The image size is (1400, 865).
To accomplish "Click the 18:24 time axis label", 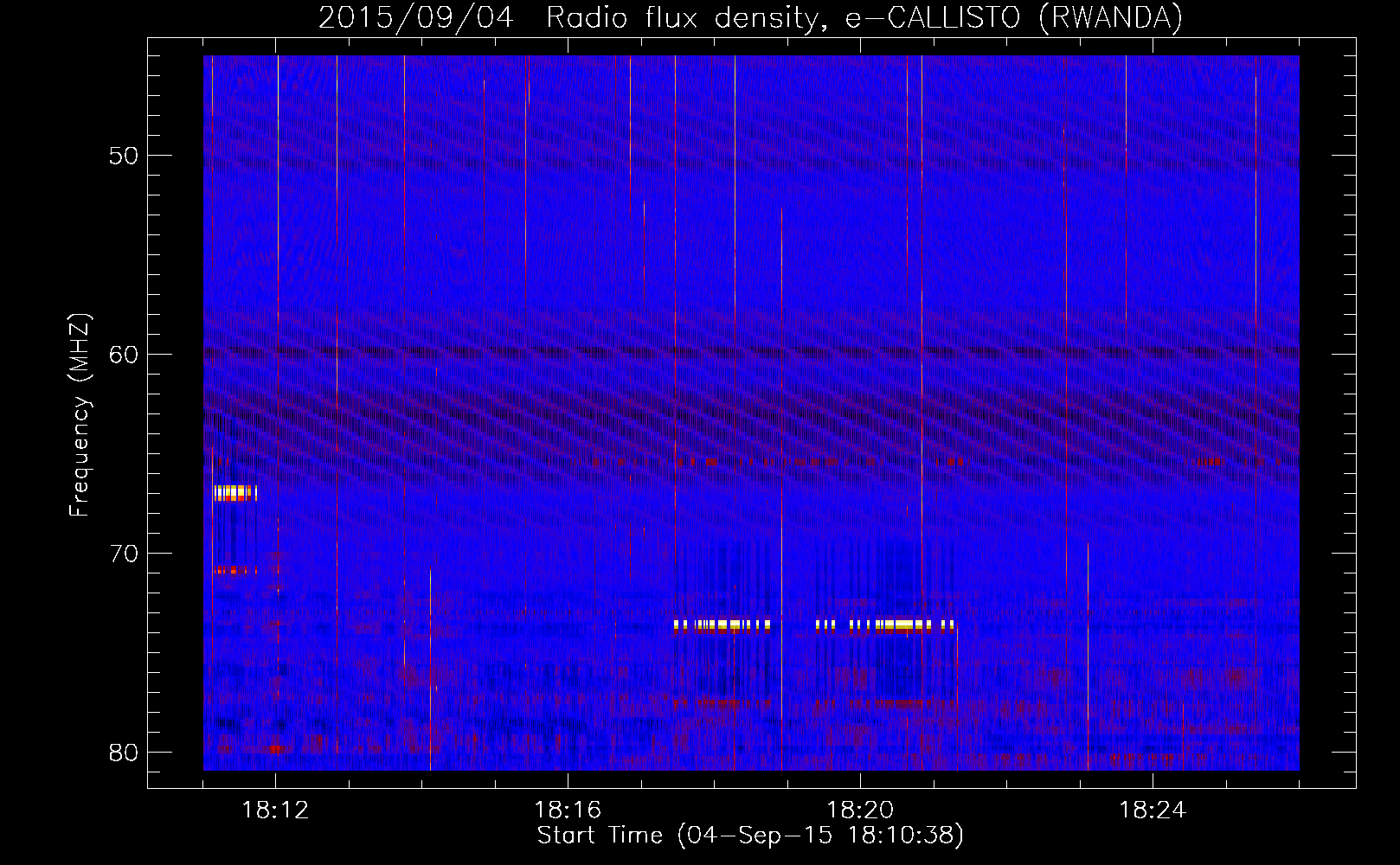I will pos(1153,811).
